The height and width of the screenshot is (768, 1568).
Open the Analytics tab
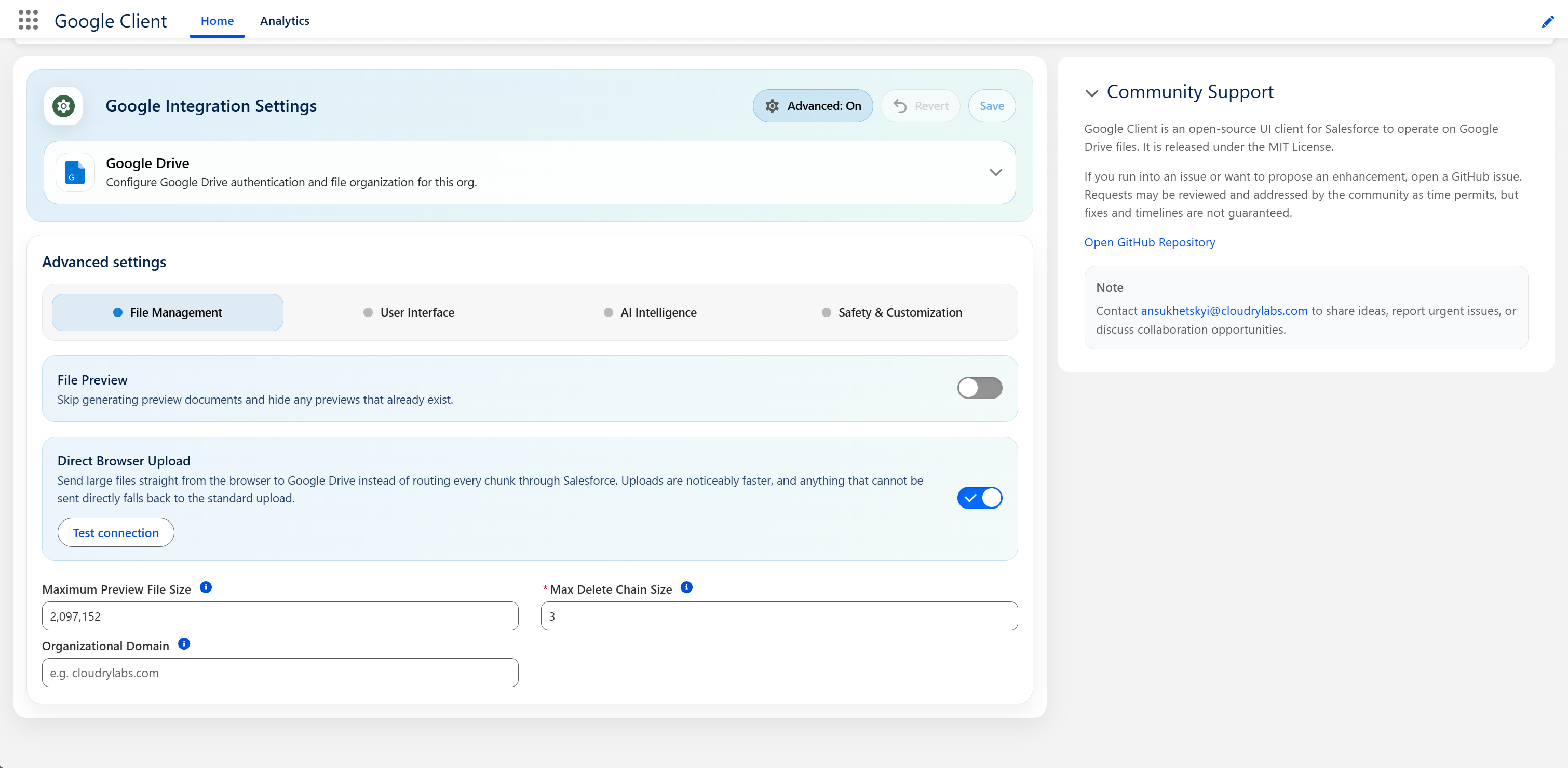point(284,21)
